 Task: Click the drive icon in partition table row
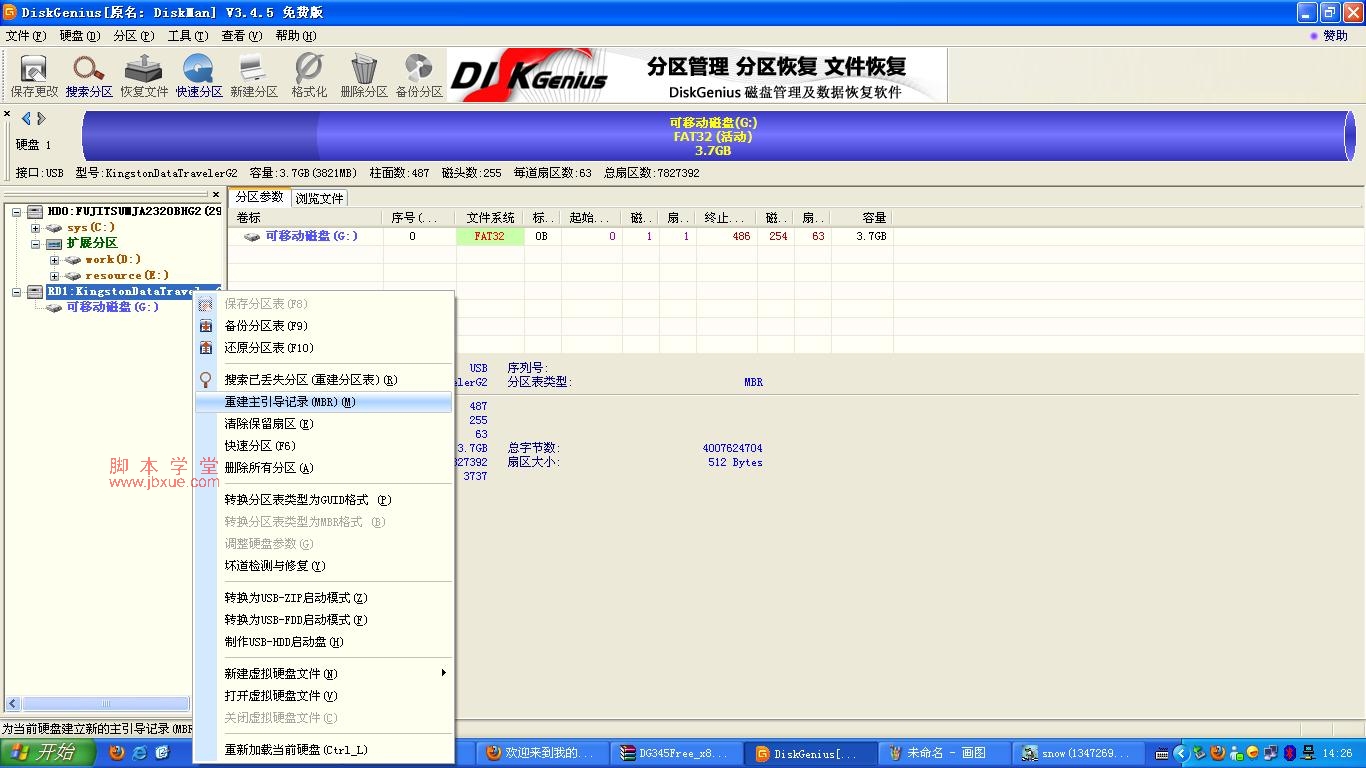(x=252, y=237)
